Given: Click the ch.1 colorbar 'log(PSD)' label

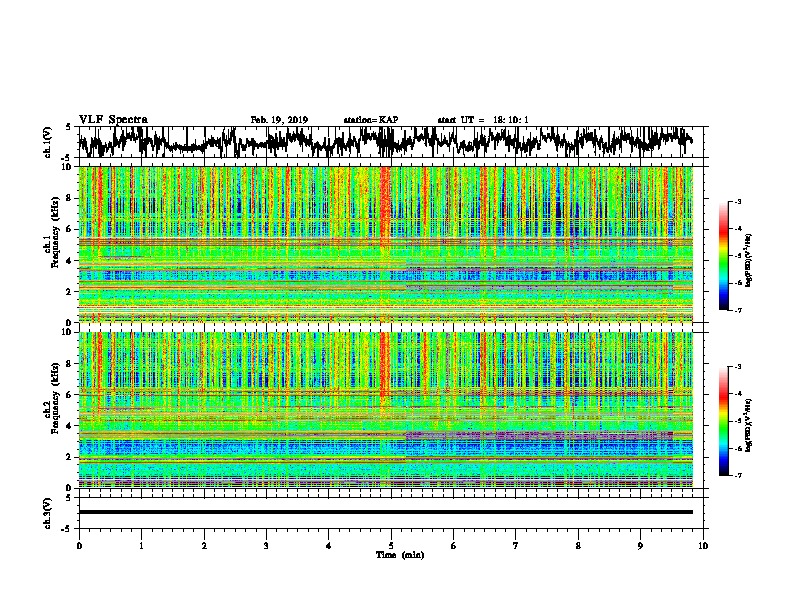Looking at the screenshot, I should click(748, 261).
